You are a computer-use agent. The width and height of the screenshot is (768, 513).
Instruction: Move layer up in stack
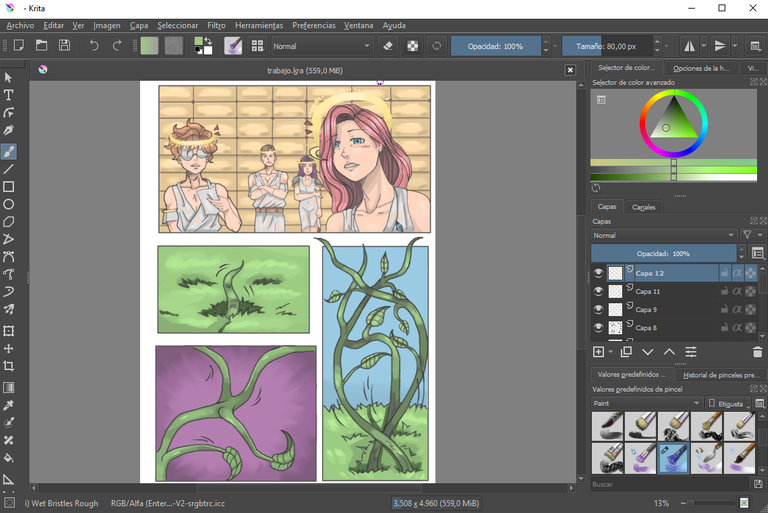(x=669, y=352)
